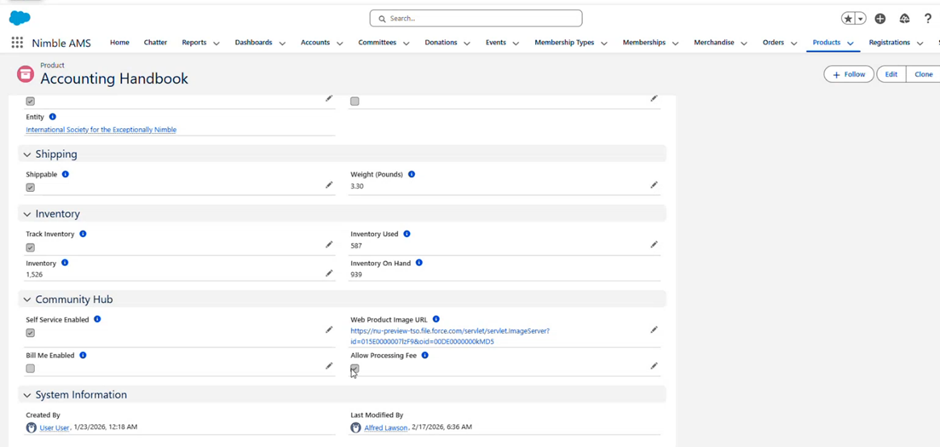Click the info icon next to Track Inventory
Screen dimensions: 940x447
click(83, 234)
